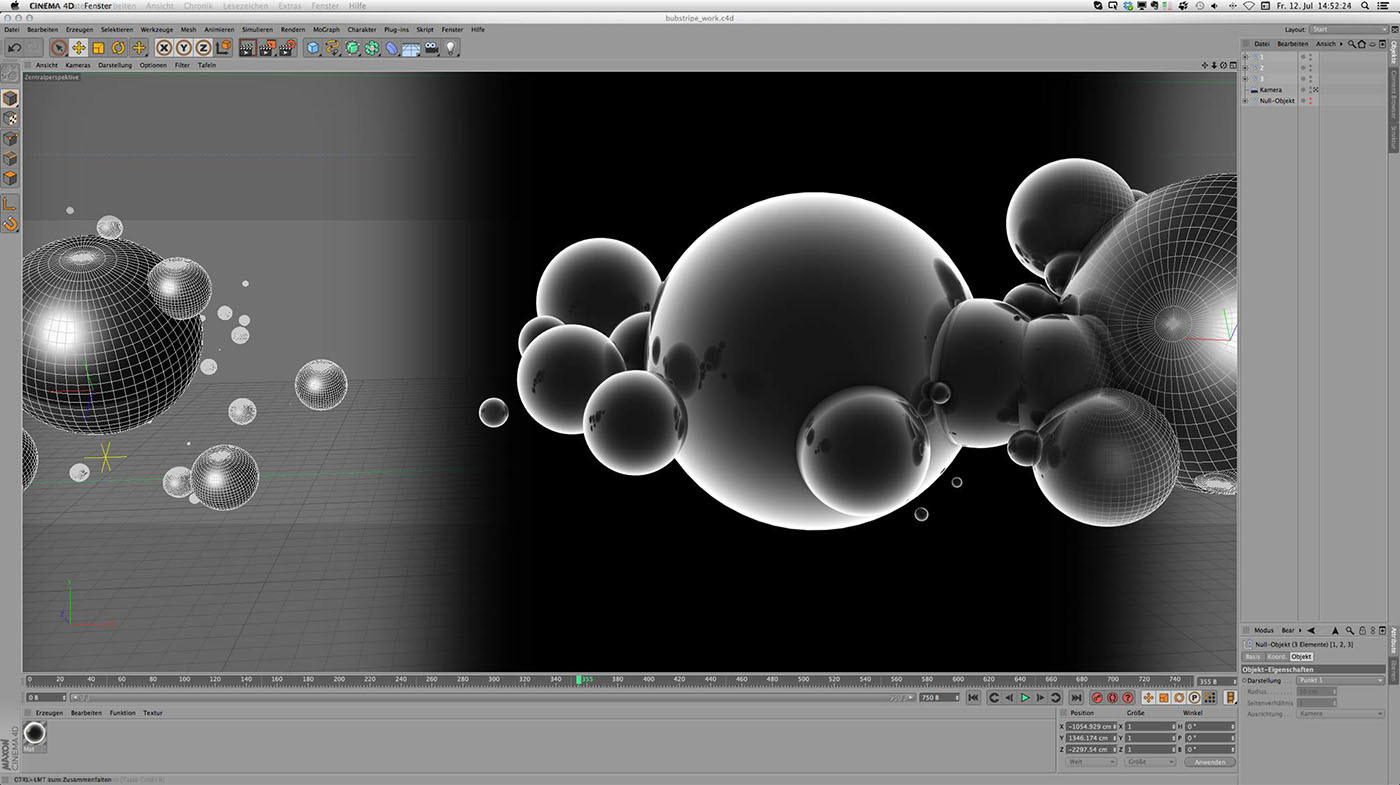Open the Darstellung dropdown in attributes
The image size is (1400, 785).
pos(1340,680)
